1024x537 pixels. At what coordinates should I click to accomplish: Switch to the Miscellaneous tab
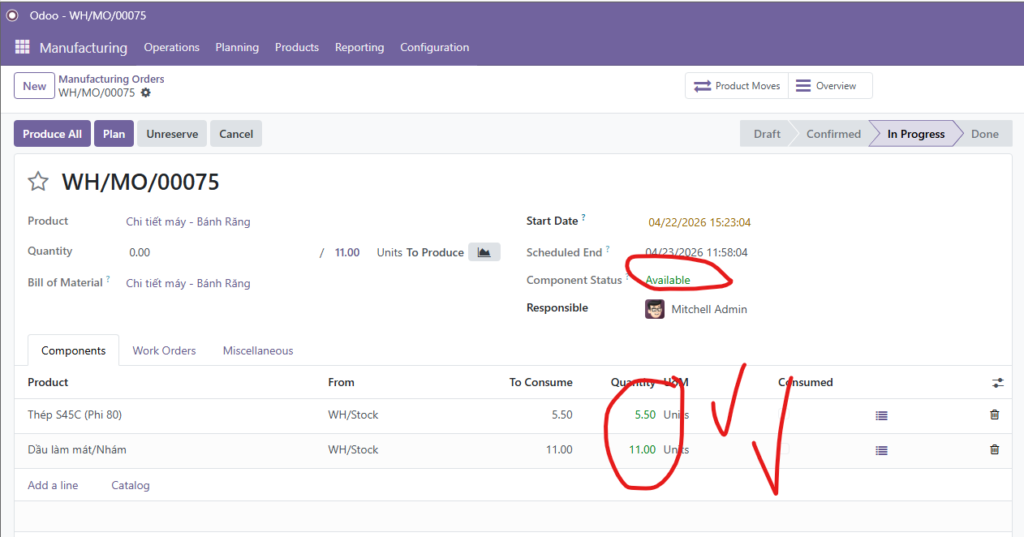(258, 351)
